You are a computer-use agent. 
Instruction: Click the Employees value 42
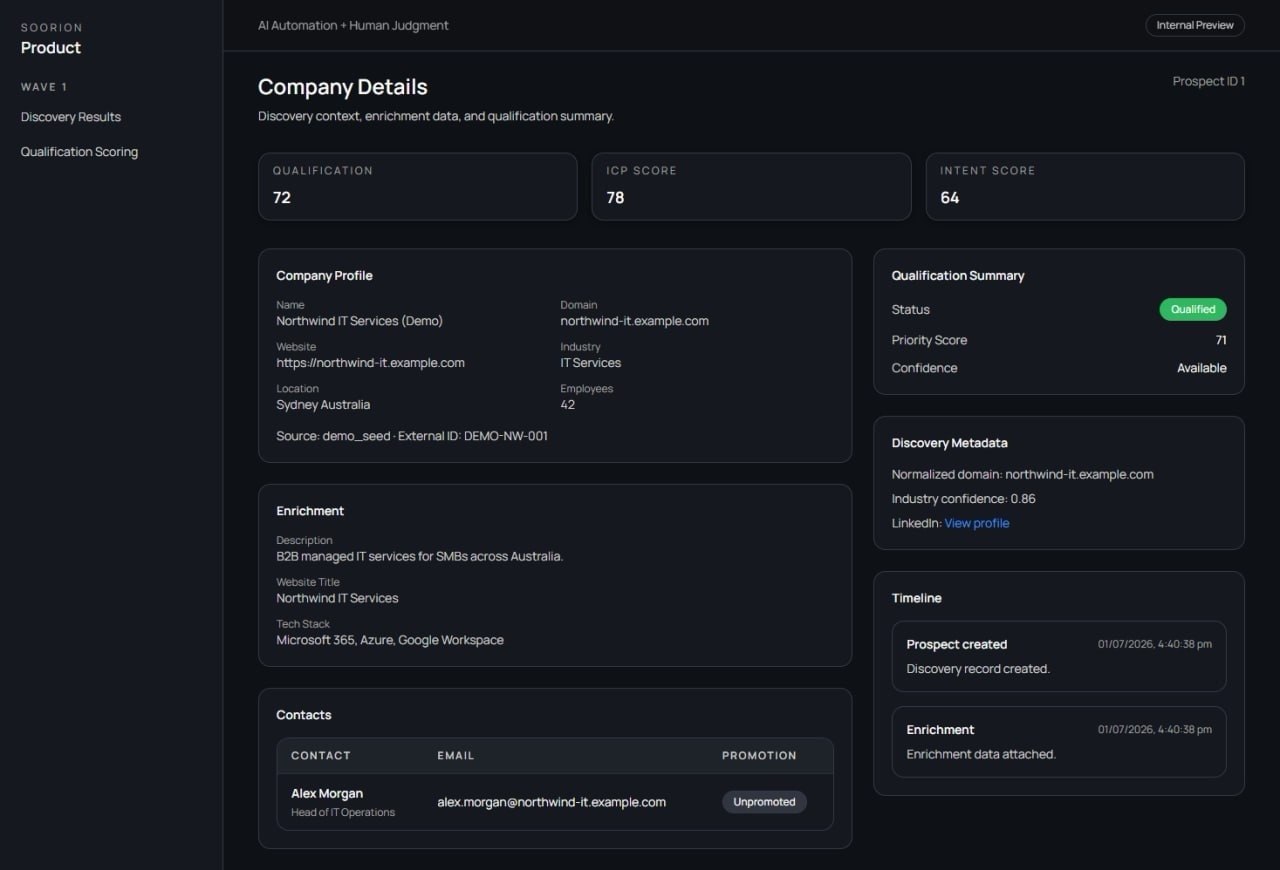(567, 405)
